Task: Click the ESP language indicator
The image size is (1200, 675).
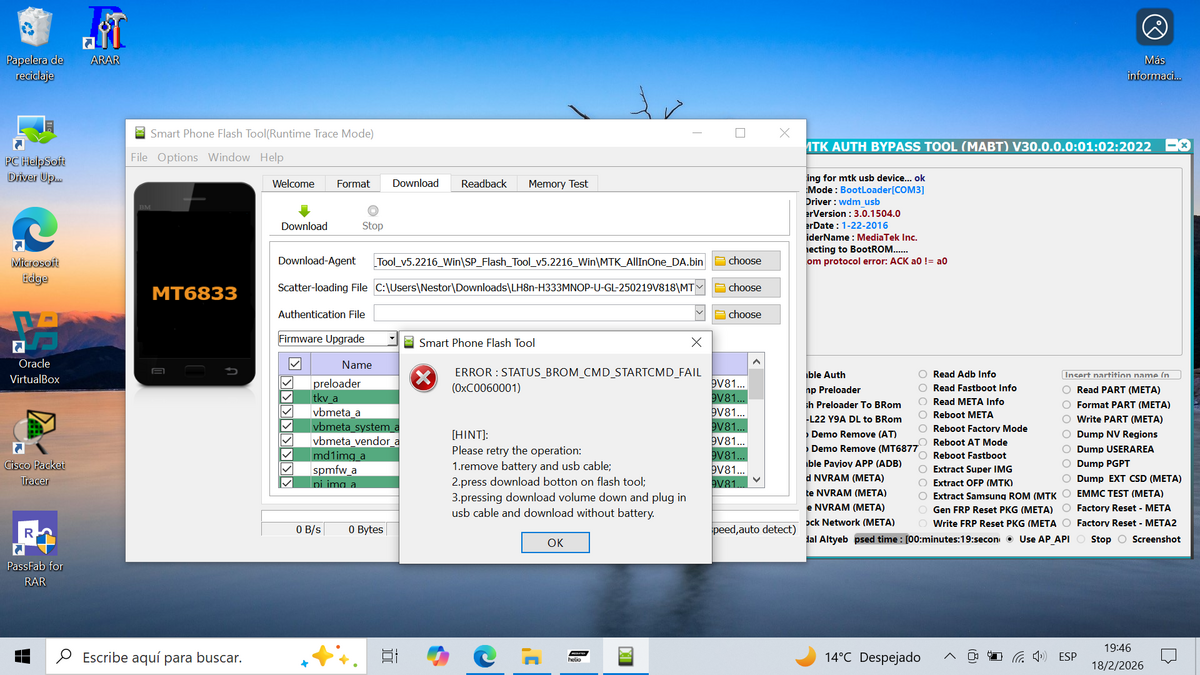Action: [1068, 657]
